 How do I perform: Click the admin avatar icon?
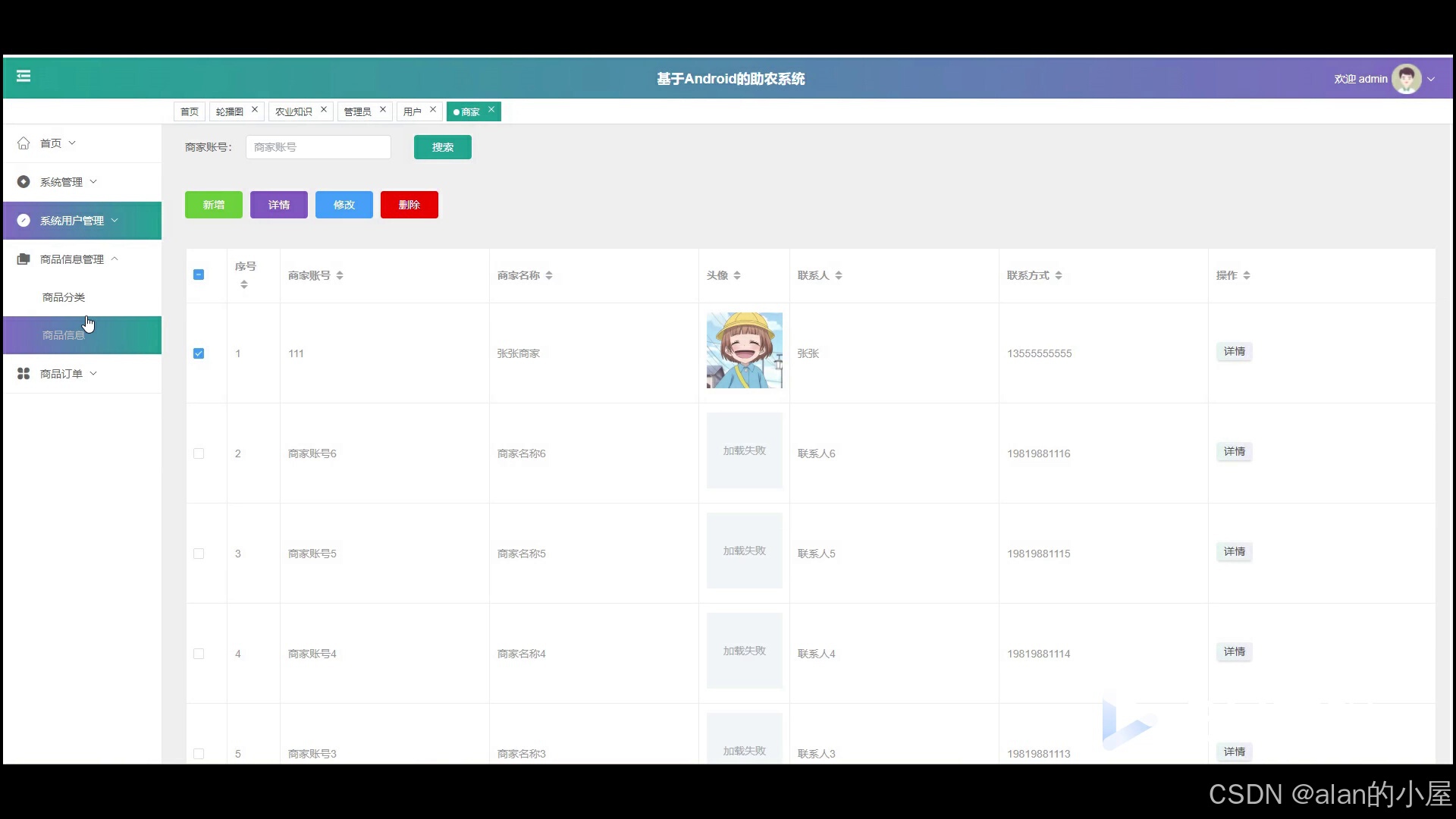(1406, 79)
